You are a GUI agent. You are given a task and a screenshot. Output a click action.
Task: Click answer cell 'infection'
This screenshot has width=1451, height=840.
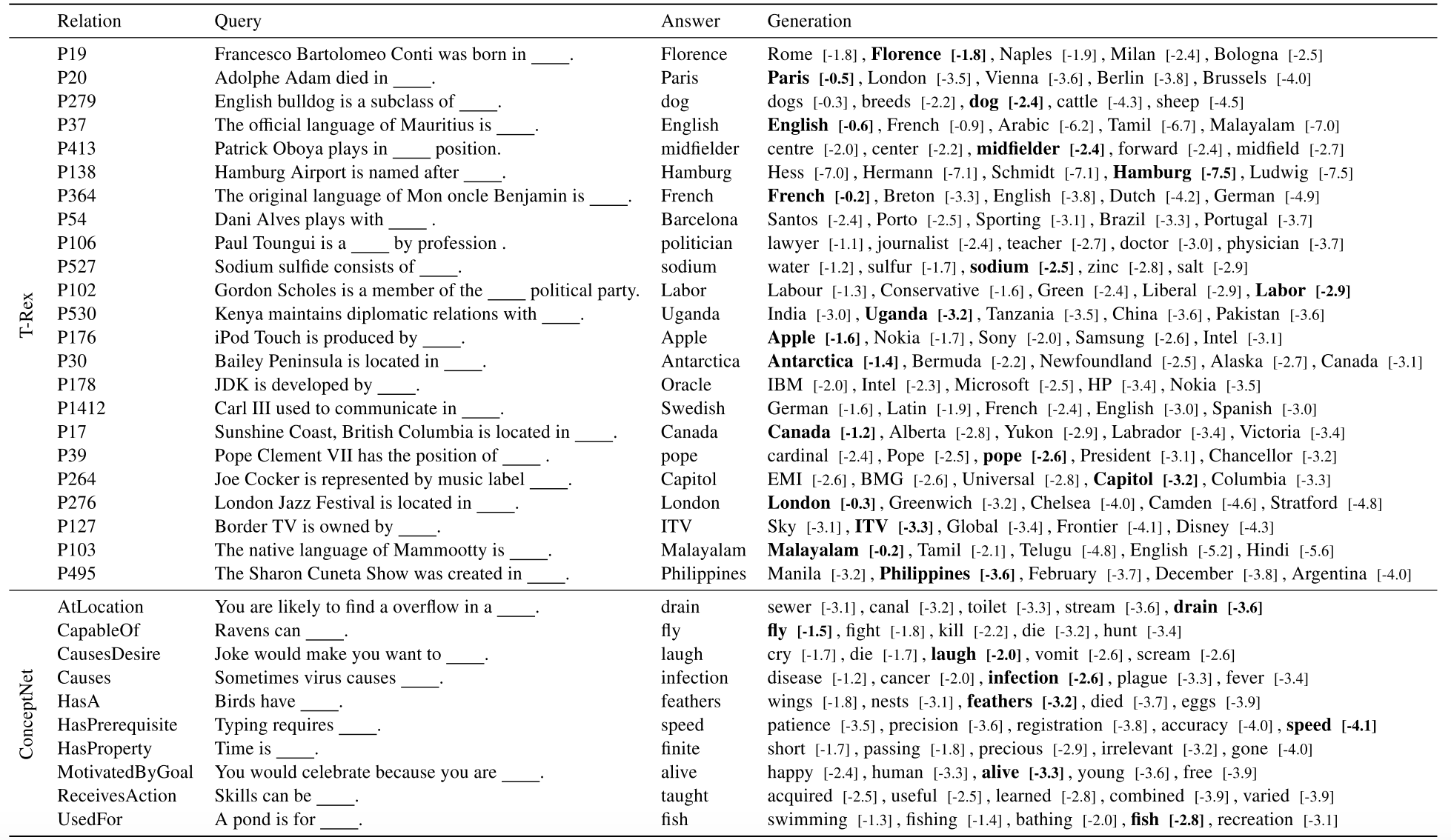coord(694,678)
